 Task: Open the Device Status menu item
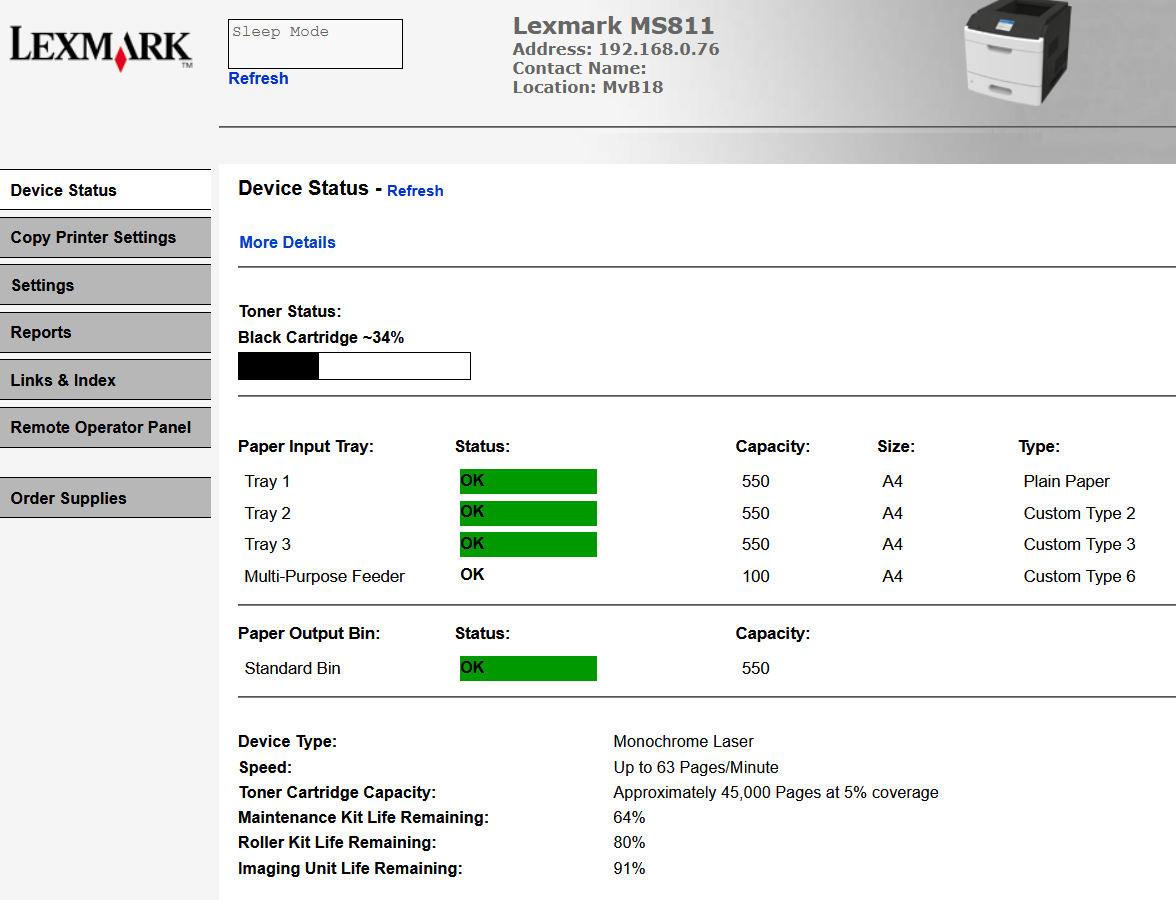[x=105, y=190]
